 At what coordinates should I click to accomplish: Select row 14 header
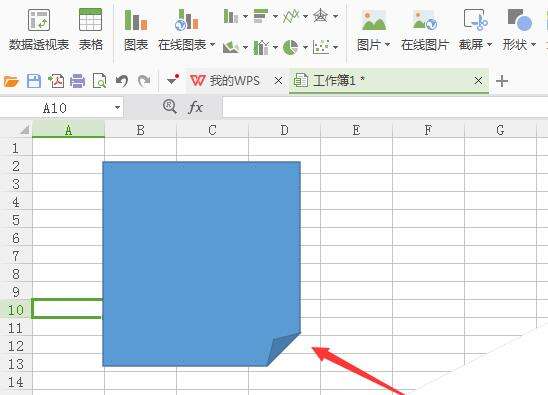[x=16, y=382]
